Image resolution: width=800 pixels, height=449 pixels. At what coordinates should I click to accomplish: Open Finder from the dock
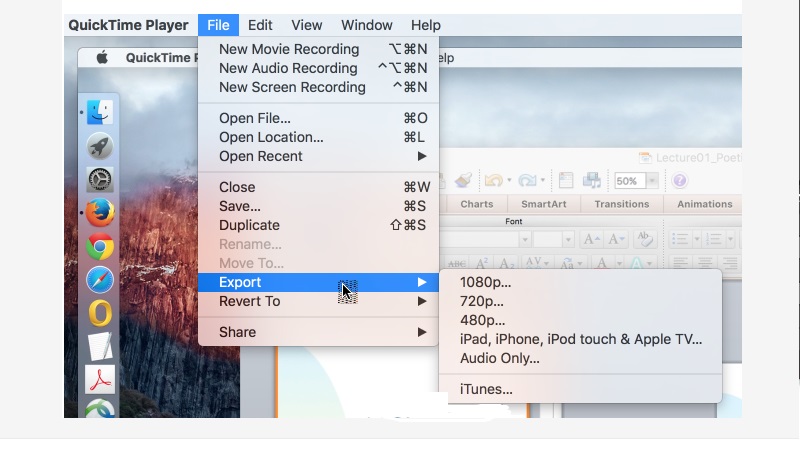click(100, 112)
